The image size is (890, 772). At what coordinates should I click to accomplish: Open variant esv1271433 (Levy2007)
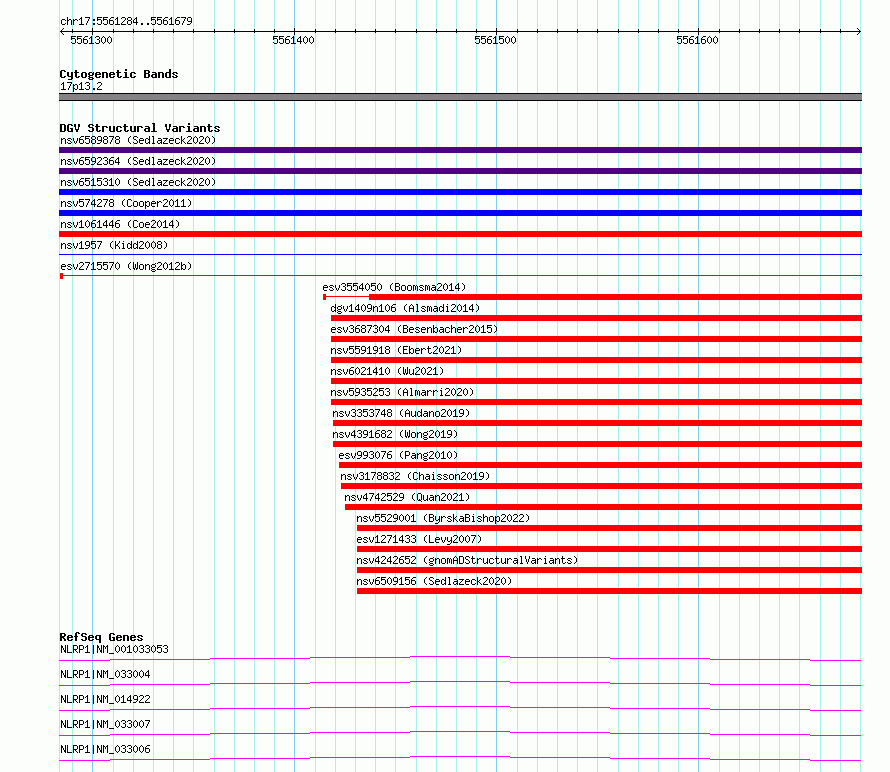419,539
